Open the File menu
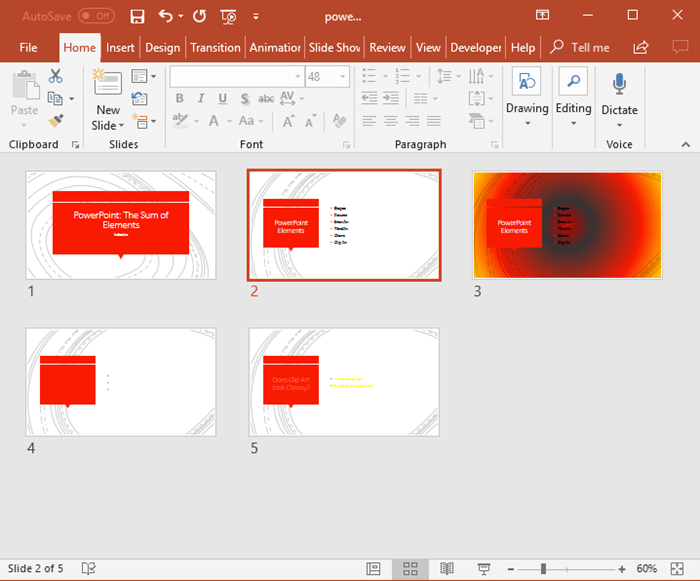700x581 pixels. 28,47
